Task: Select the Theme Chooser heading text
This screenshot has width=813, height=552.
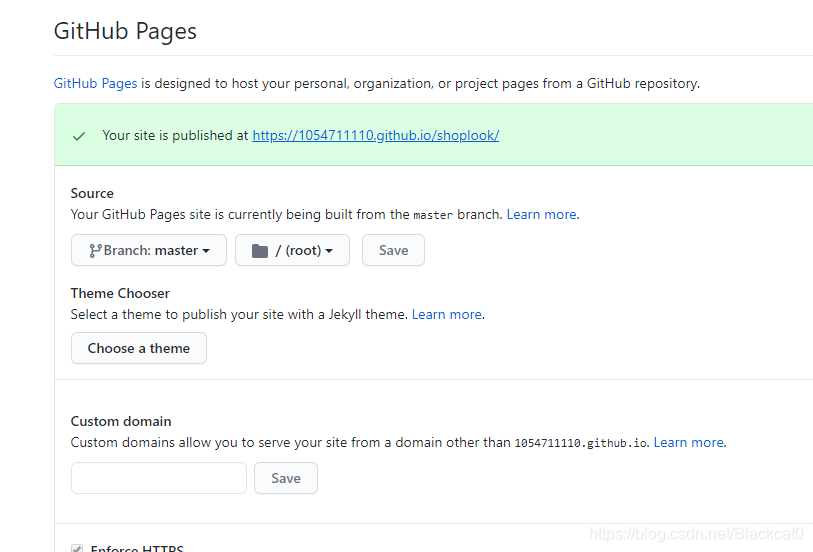Action: (120, 293)
